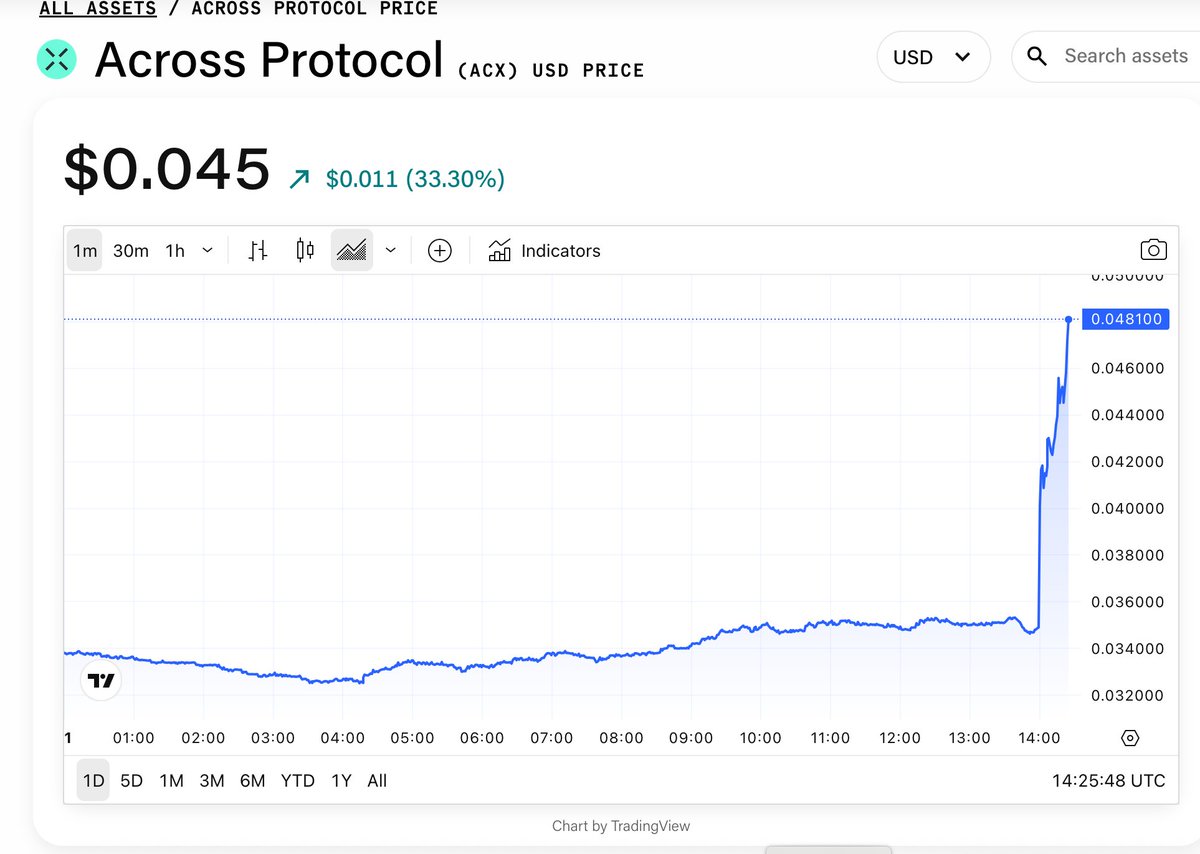Select the area chart style icon
This screenshot has height=854, width=1200.
(352, 251)
